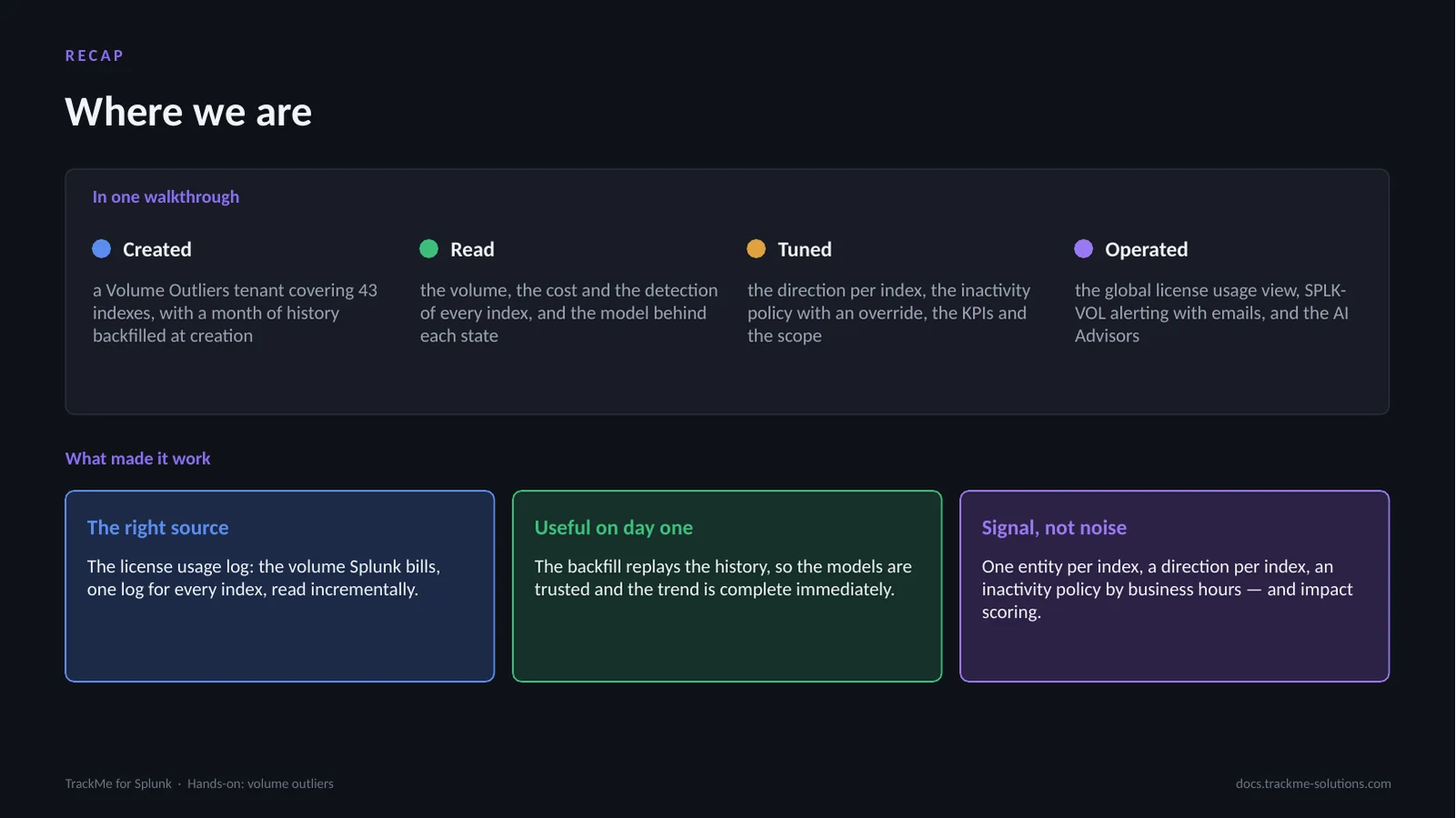
Task: Select the Tuned heading
Action: click(x=804, y=249)
